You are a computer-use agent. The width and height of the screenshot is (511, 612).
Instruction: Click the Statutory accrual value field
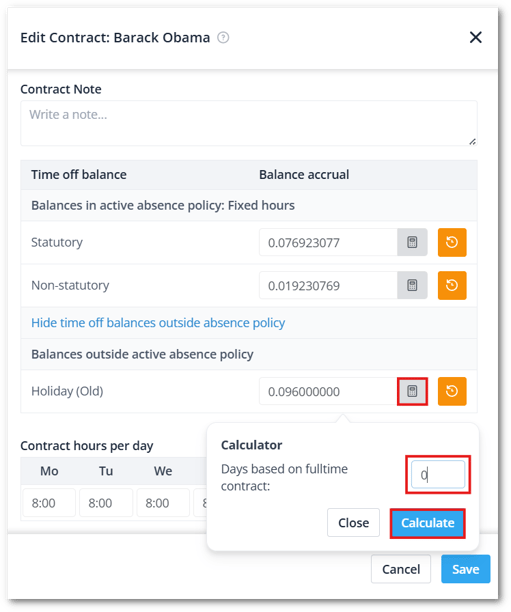328,242
